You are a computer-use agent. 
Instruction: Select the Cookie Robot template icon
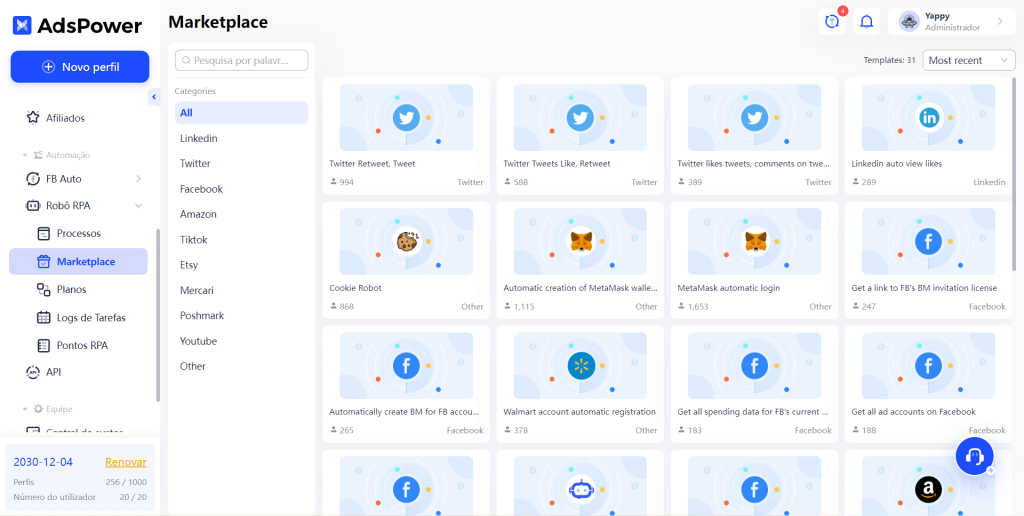pos(406,242)
